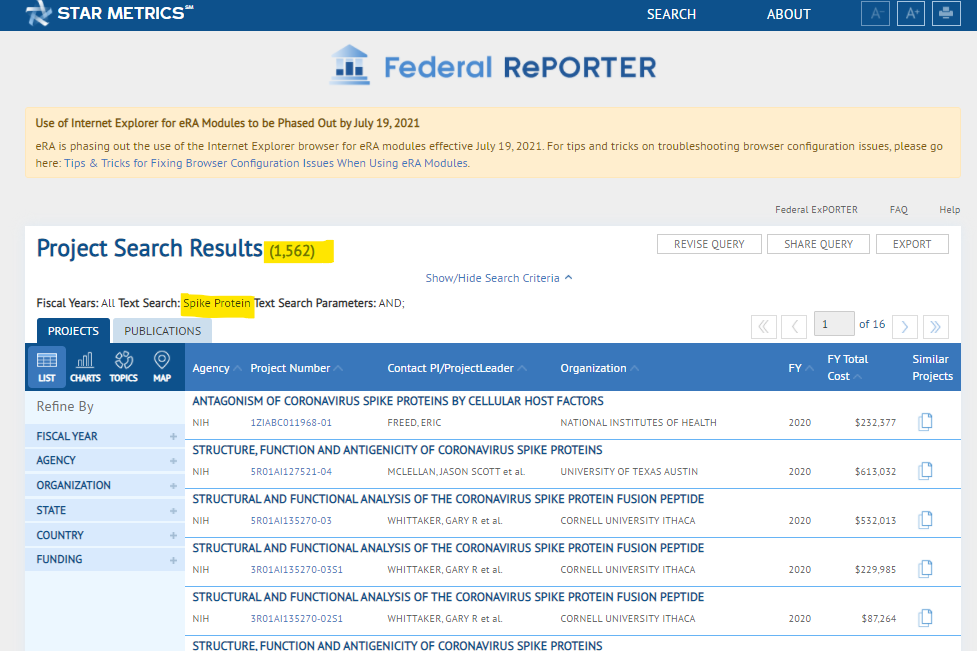Open project number 1ZIABC011968-01
This screenshot has width=977, height=651.
tap(291, 422)
